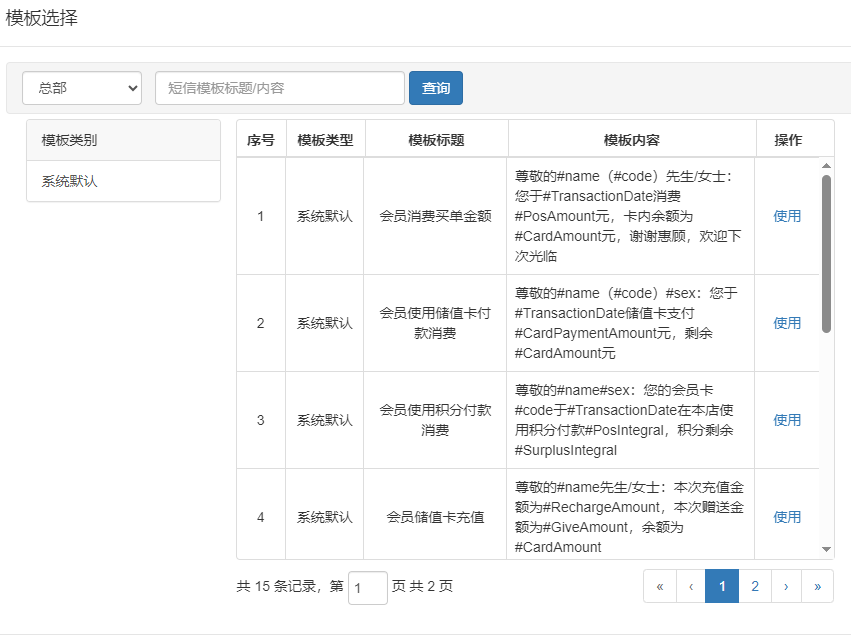
Task: Click 使用 for 会员使用积分付款消费 template
Action: tap(787, 420)
